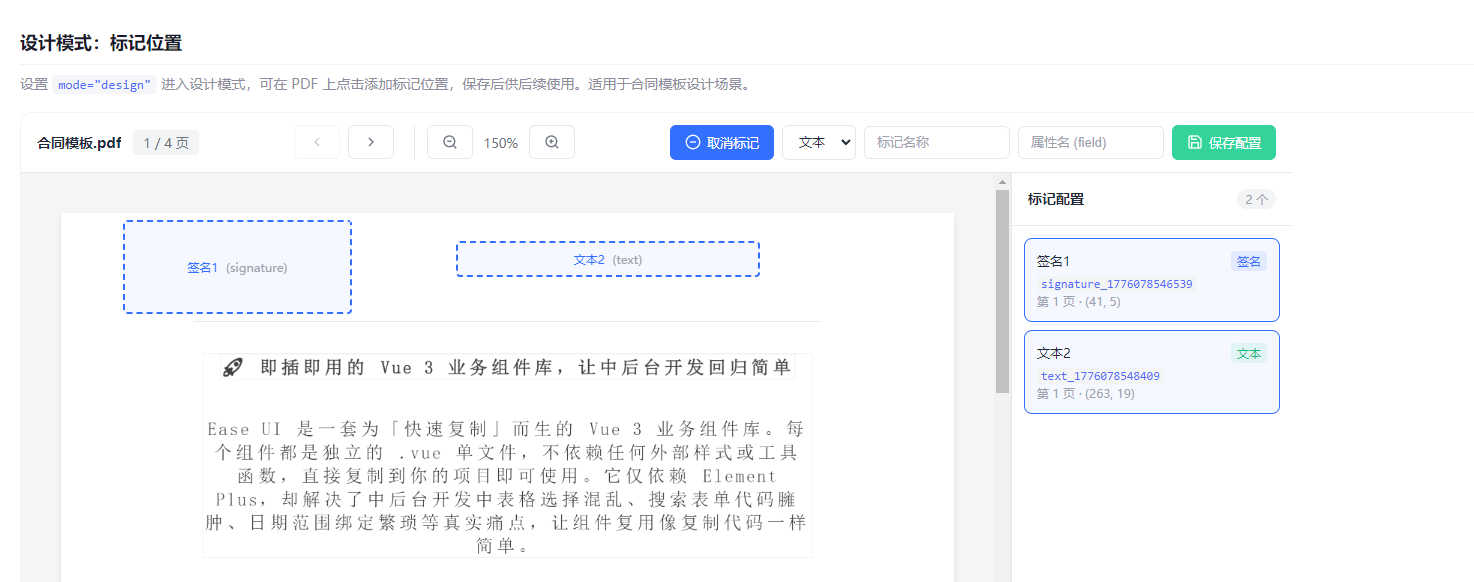Click the 保存配置 button to save configuration
Viewport: 1474px width, 582px height.
1223,142
